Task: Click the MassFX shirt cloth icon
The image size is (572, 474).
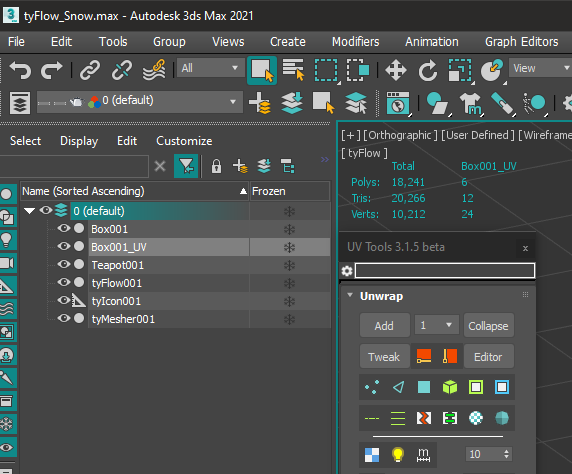Action: [470, 104]
